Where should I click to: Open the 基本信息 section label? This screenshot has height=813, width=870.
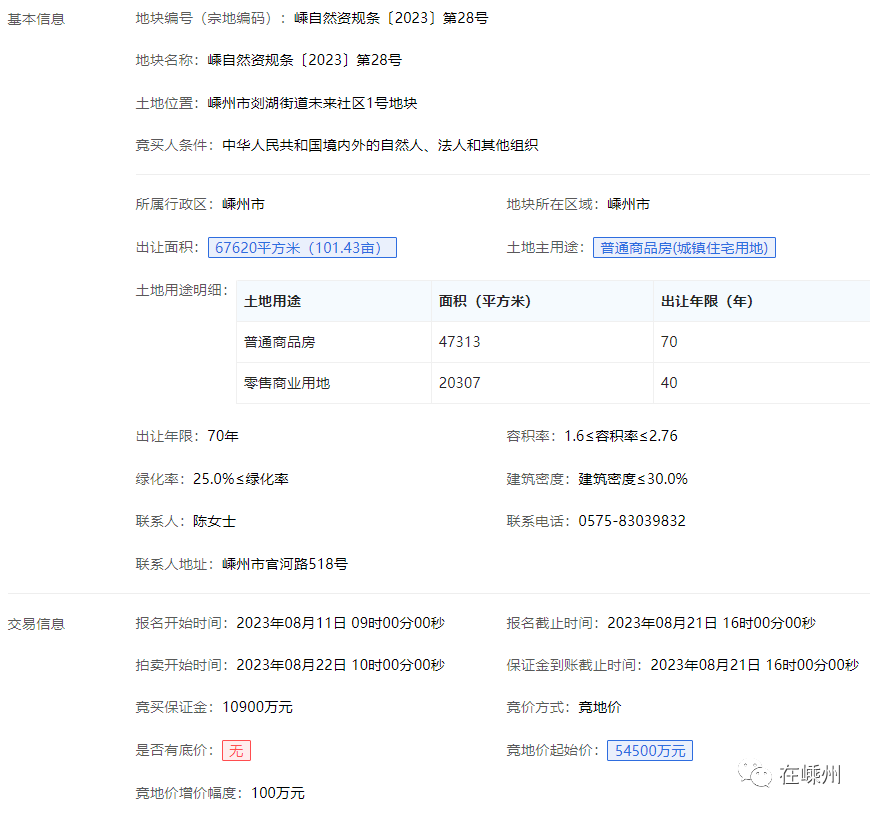(36, 19)
